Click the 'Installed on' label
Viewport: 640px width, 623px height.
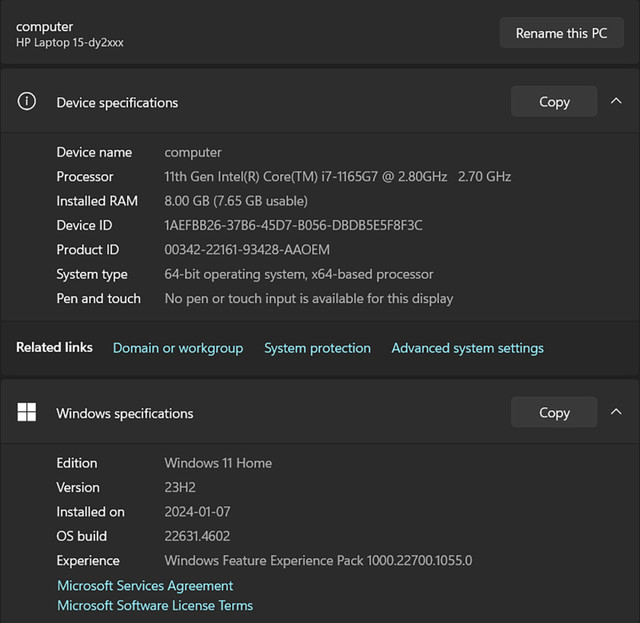[91, 512]
